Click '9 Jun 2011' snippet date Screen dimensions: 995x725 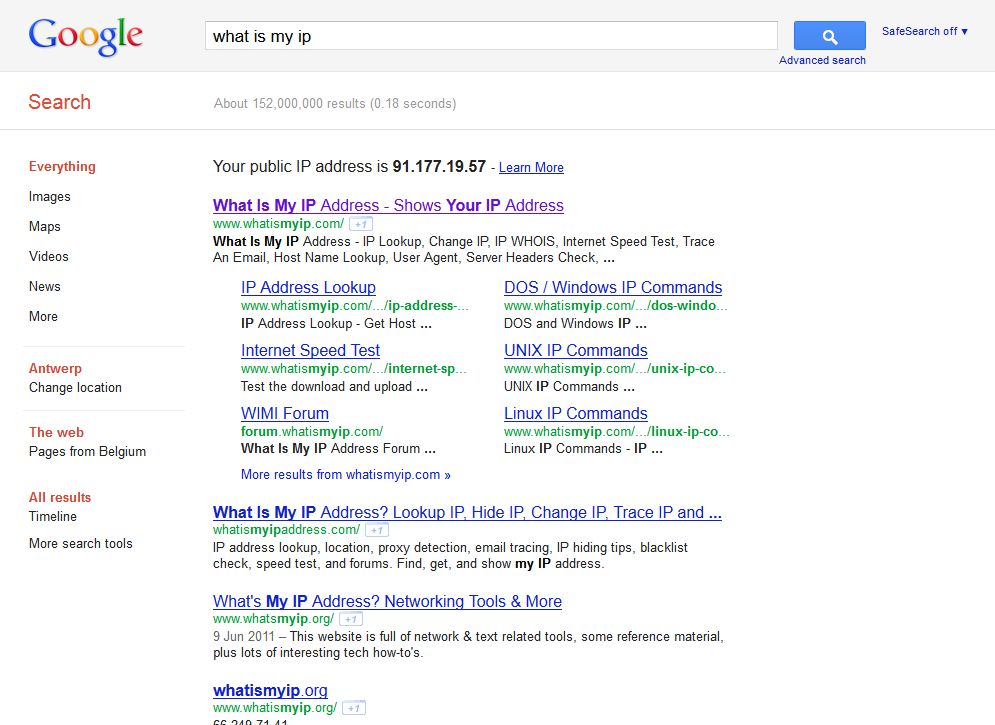point(244,636)
